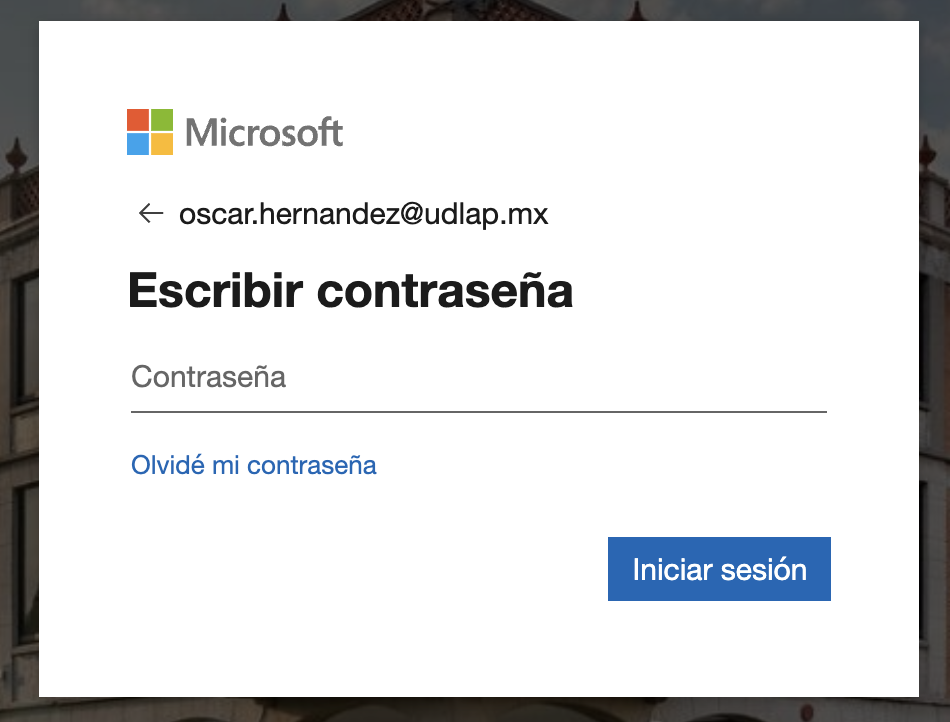Viewport: 950px width, 722px height.
Task: Click the Escribir contraseña heading
Action: 350,291
